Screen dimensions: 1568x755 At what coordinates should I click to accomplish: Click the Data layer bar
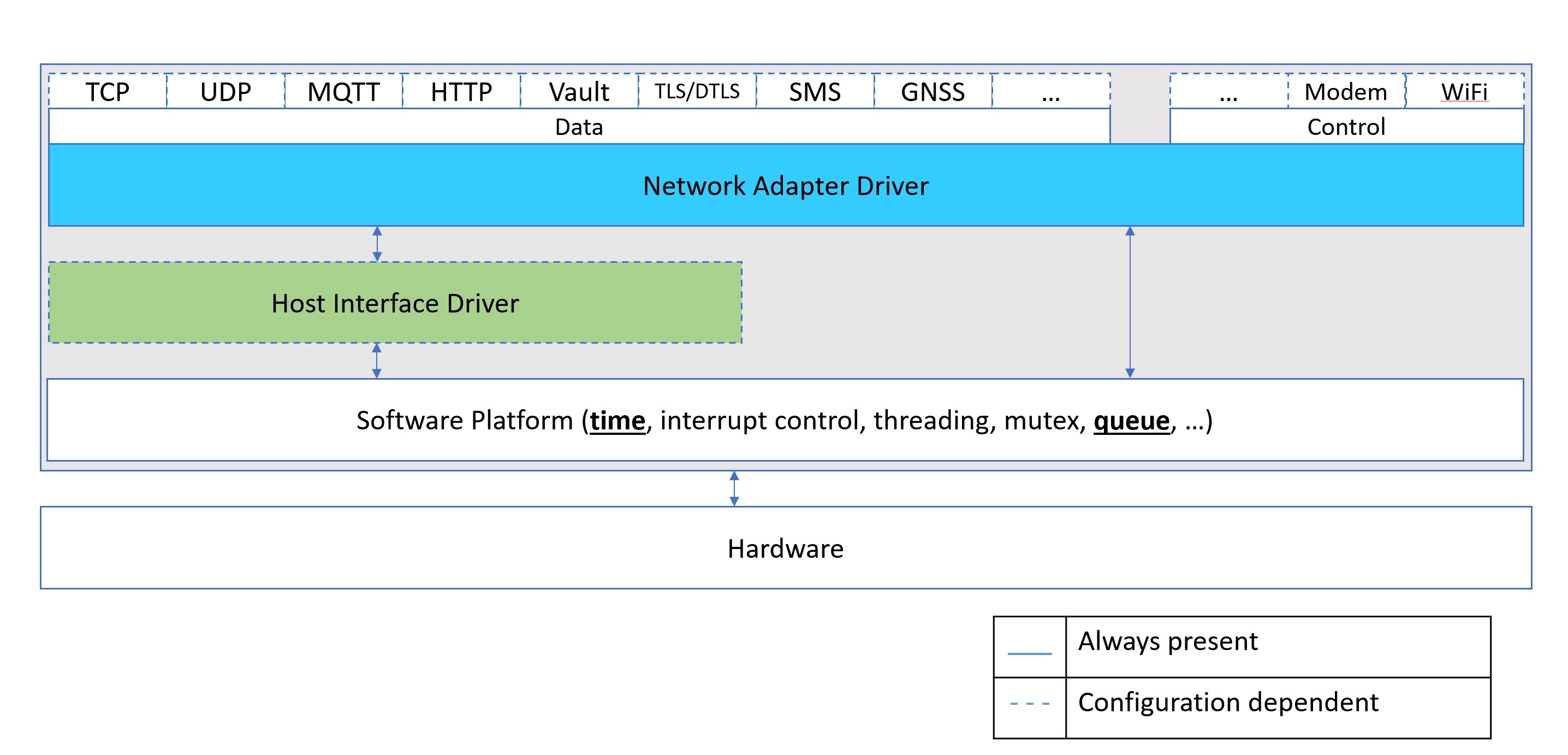pos(579,127)
